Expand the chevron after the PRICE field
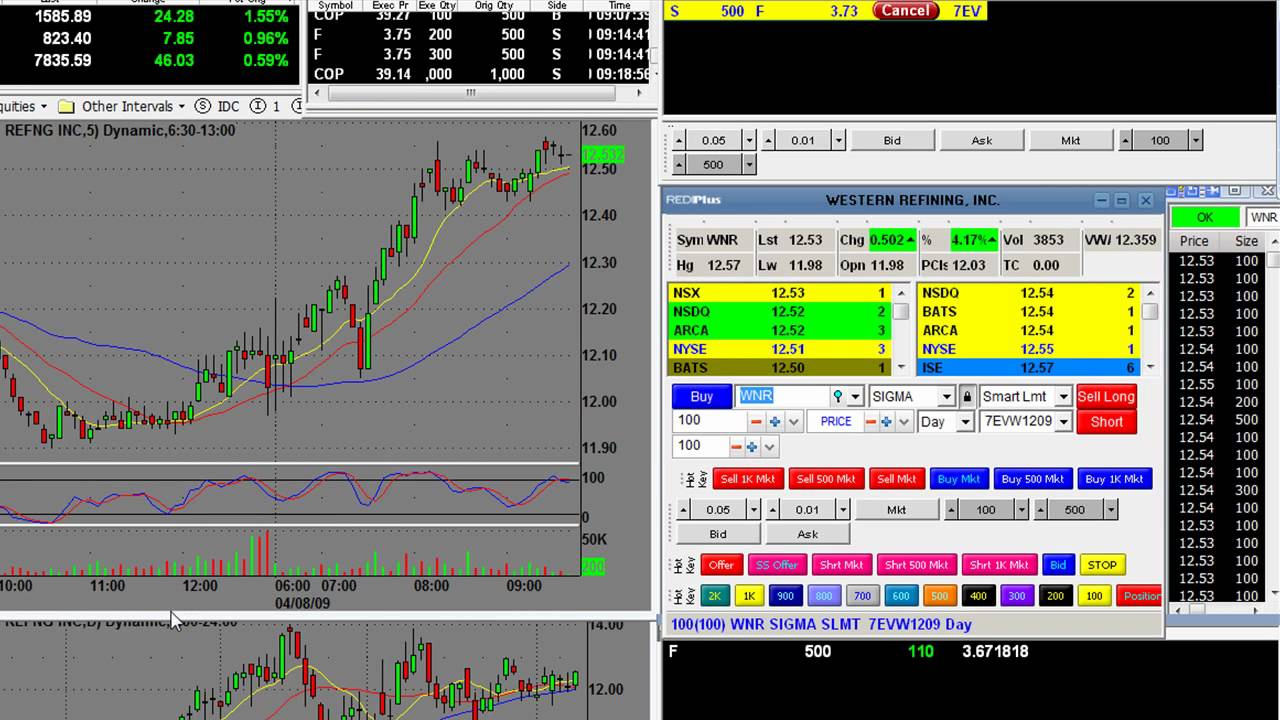This screenshot has height=720, width=1280. pos(905,422)
